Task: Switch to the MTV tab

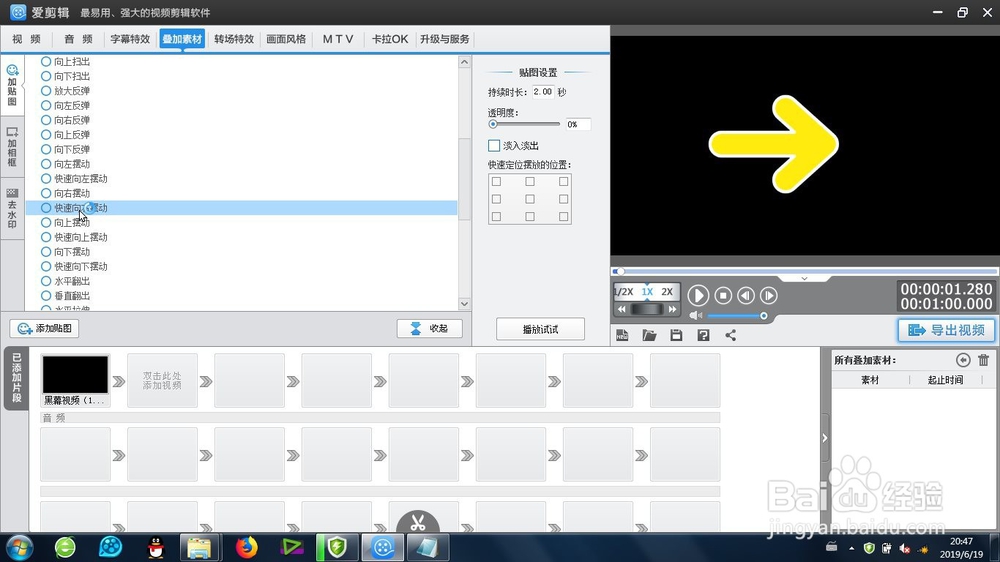Action: tap(338, 39)
